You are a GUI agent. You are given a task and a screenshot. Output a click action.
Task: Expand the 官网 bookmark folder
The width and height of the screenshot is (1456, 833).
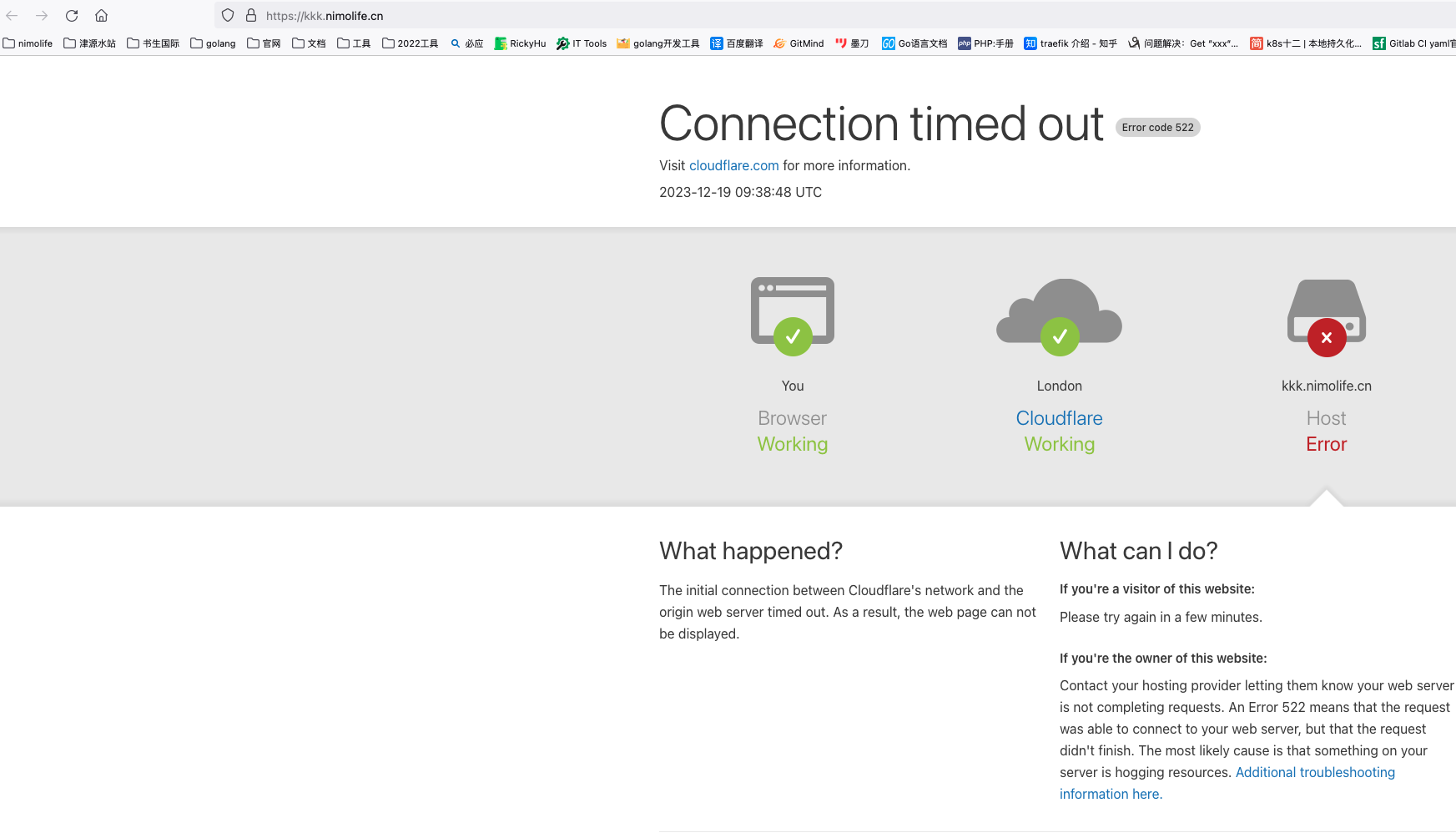coord(264,43)
